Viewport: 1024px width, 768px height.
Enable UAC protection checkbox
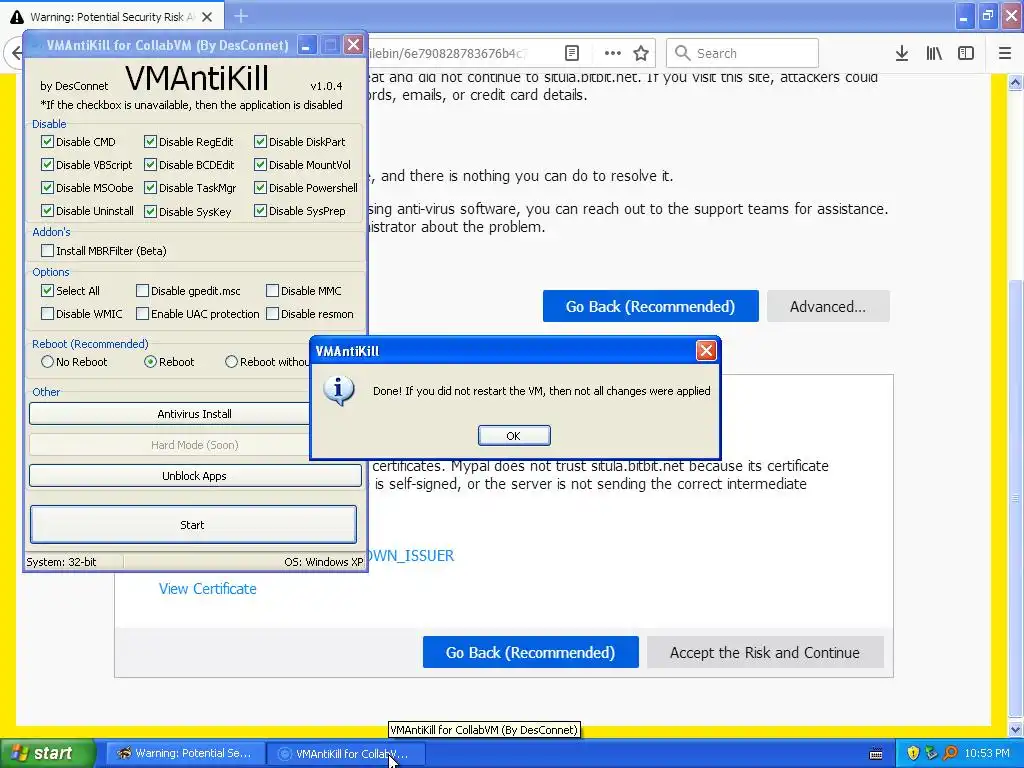(x=142, y=314)
